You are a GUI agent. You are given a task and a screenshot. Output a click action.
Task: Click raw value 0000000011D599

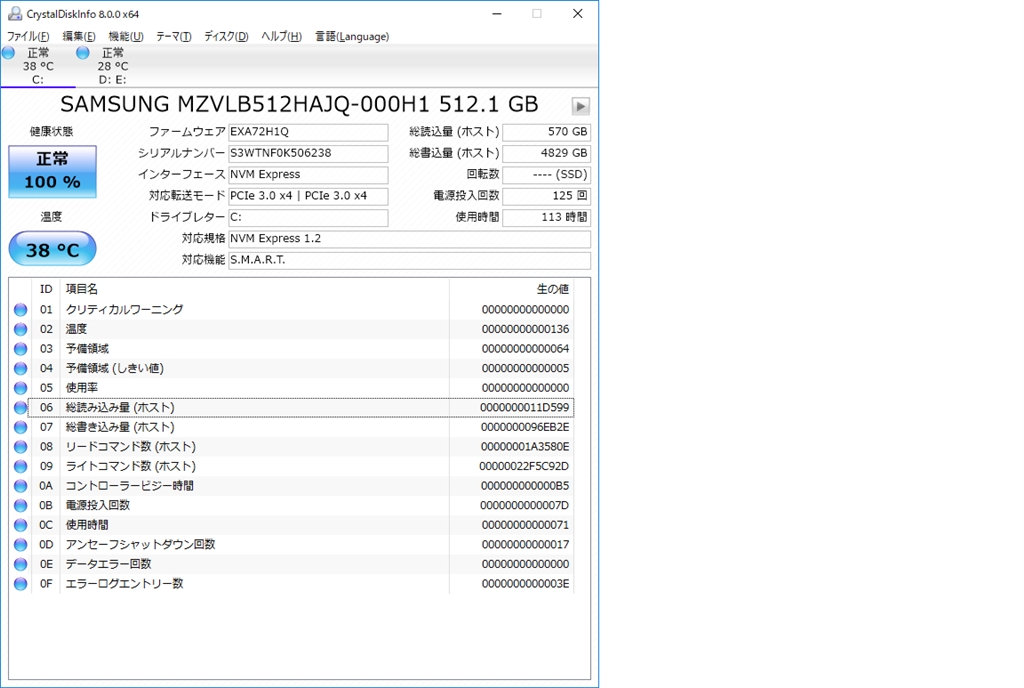[x=524, y=407]
